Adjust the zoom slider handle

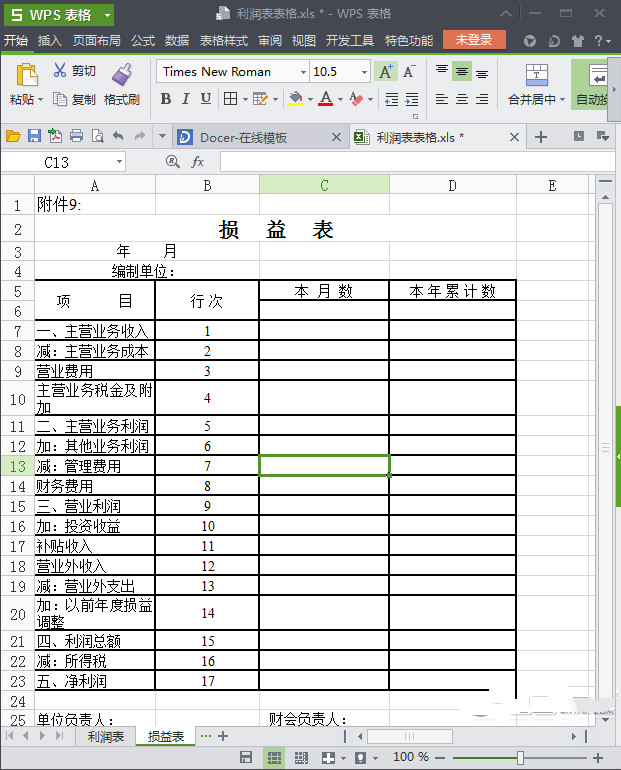(520, 758)
